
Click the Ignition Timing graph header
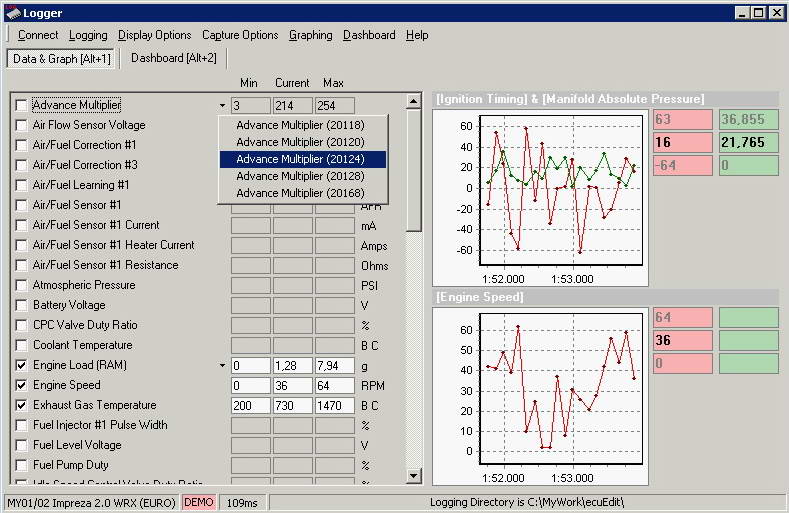pos(570,98)
